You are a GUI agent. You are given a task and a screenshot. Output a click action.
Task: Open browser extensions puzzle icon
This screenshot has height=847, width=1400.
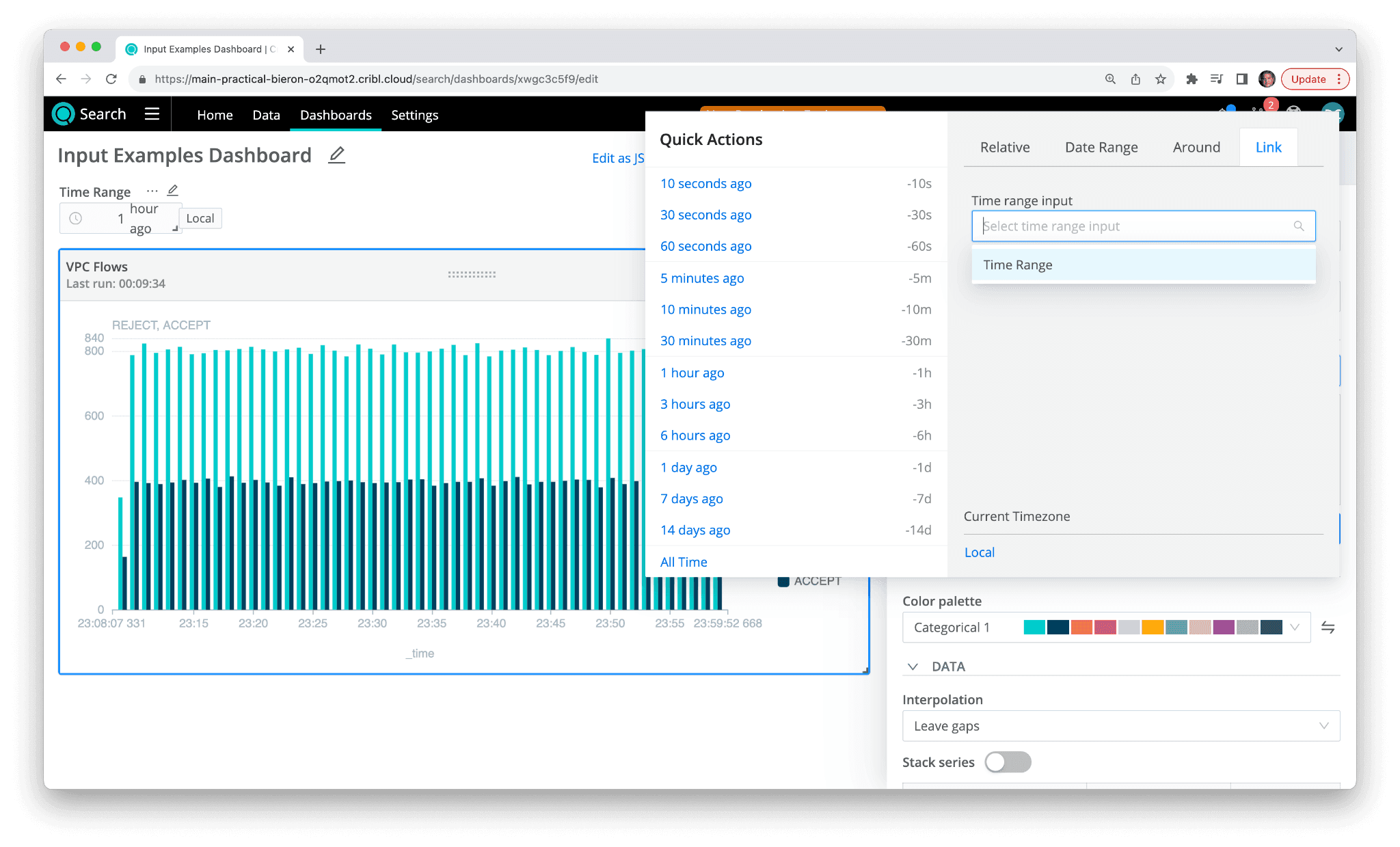pyautogui.click(x=1192, y=79)
